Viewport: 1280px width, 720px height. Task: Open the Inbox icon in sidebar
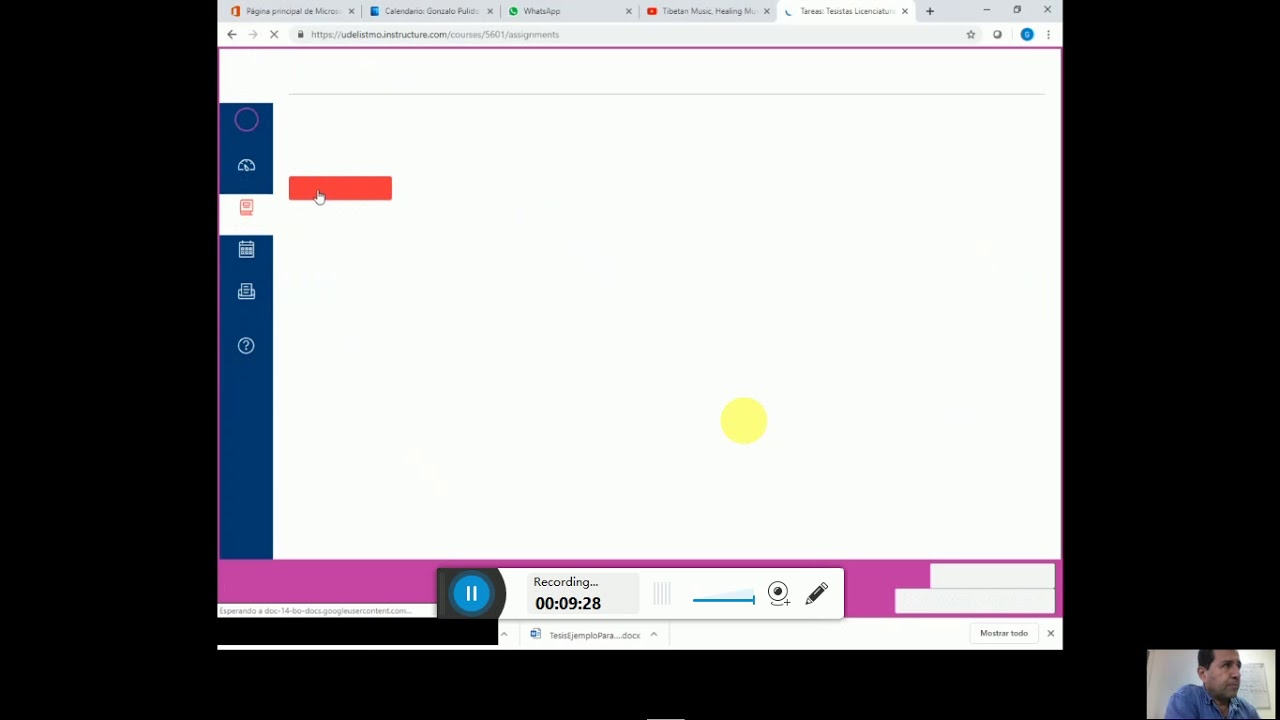[x=246, y=291]
